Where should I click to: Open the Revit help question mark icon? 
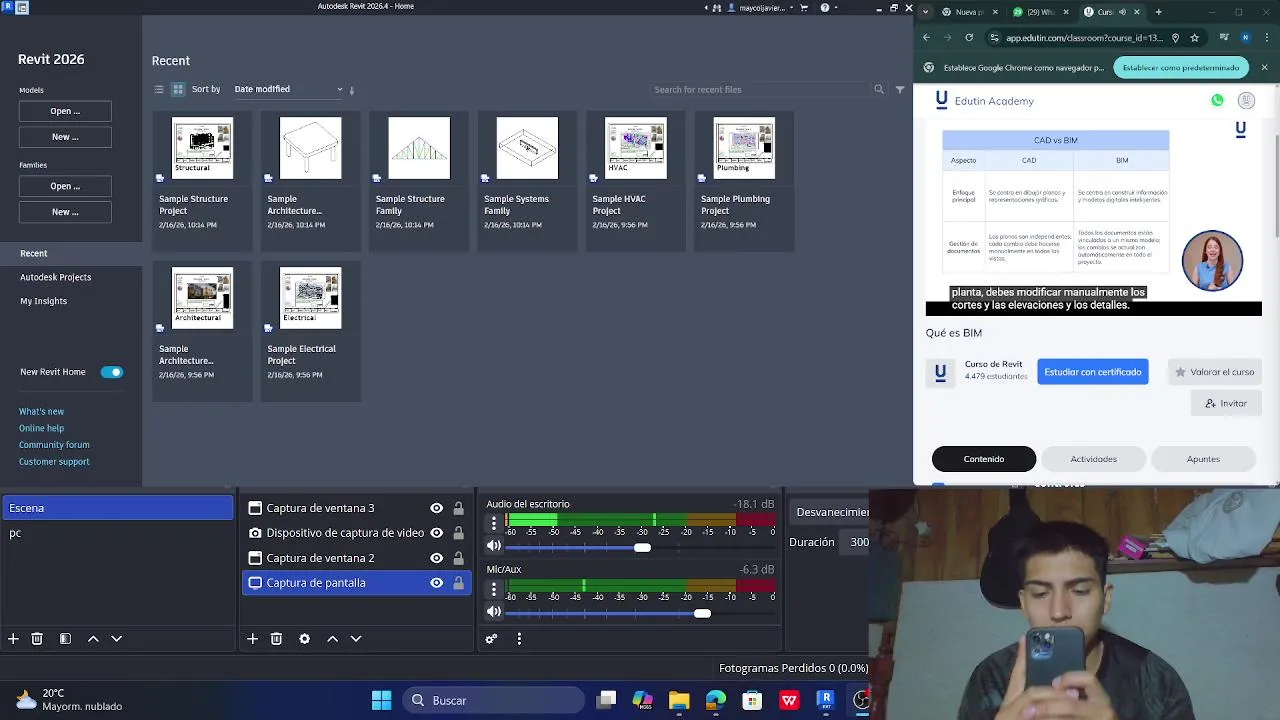click(x=825, y=7)
